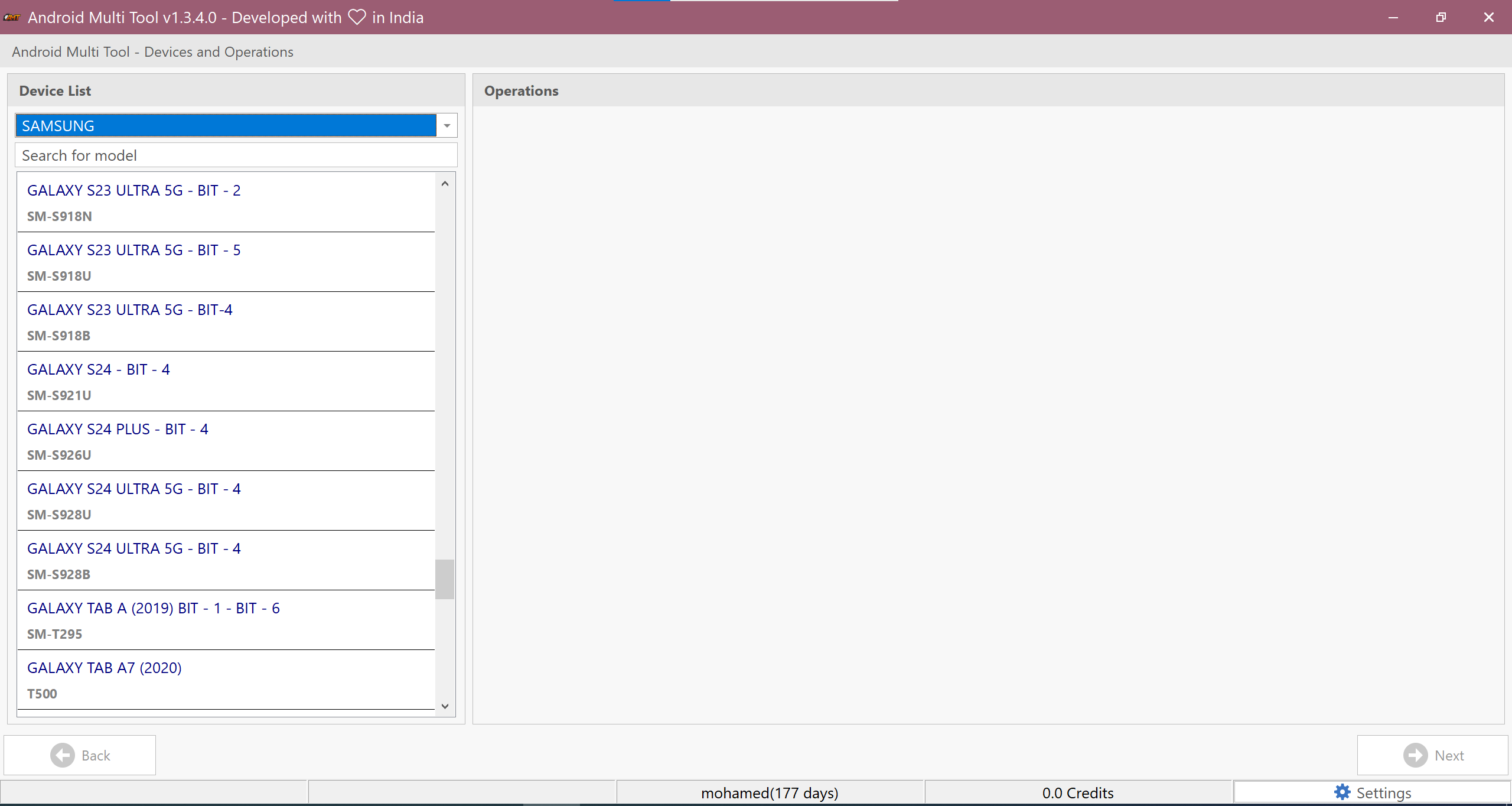Select Galaxy S24 Ultra SM-S928B entry
1512x806 pixels.
(227, 560)
